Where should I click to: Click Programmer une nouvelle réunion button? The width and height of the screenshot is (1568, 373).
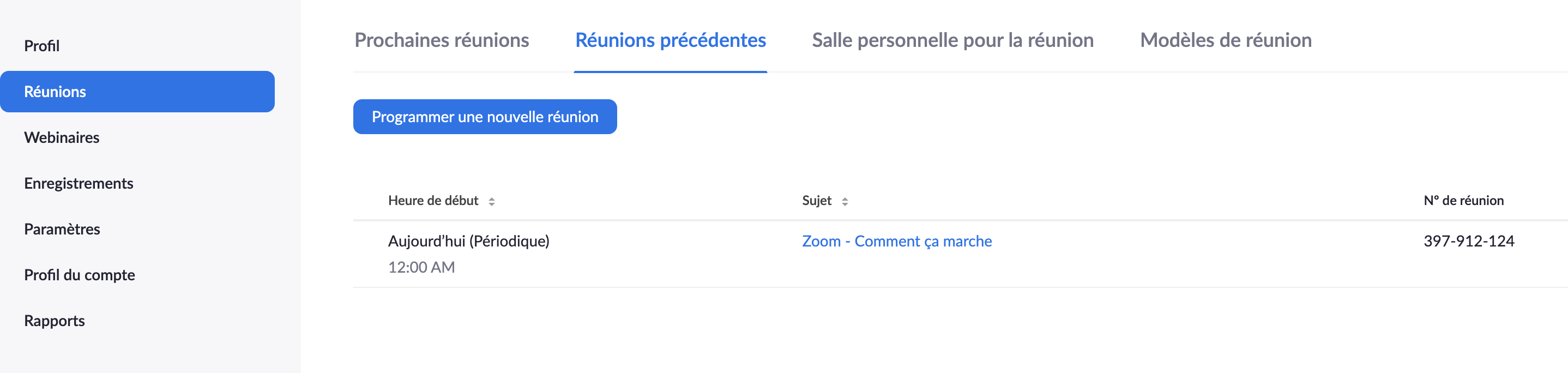pos(485,117)
